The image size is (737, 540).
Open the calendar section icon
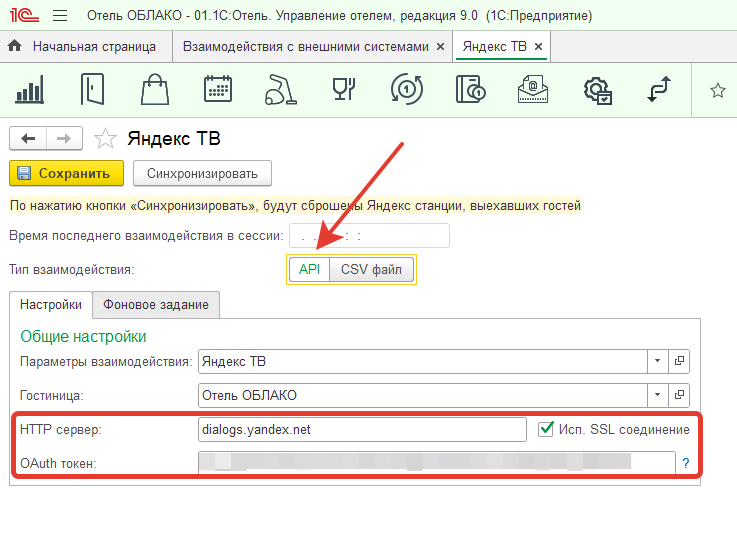coord(218,89)
